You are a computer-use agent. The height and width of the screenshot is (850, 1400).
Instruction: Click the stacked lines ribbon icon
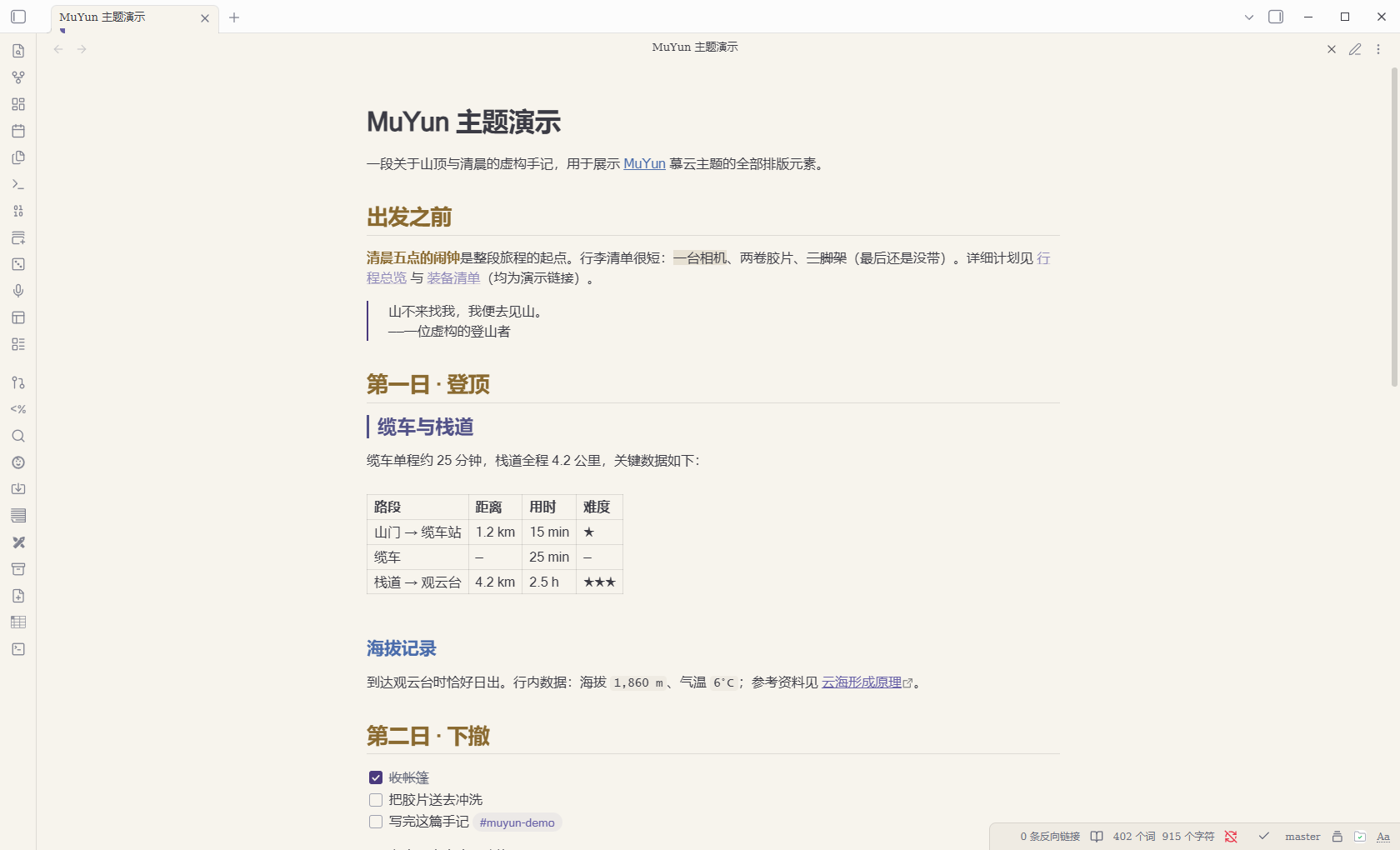coord(18,516)
